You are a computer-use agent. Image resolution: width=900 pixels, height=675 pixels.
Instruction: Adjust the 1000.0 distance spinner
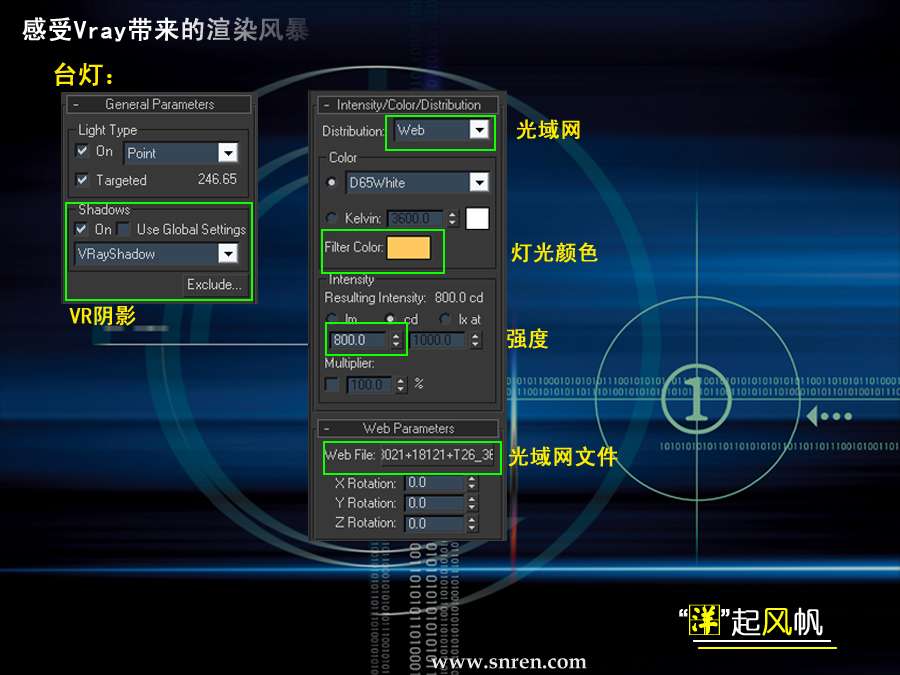click(475, 340)
